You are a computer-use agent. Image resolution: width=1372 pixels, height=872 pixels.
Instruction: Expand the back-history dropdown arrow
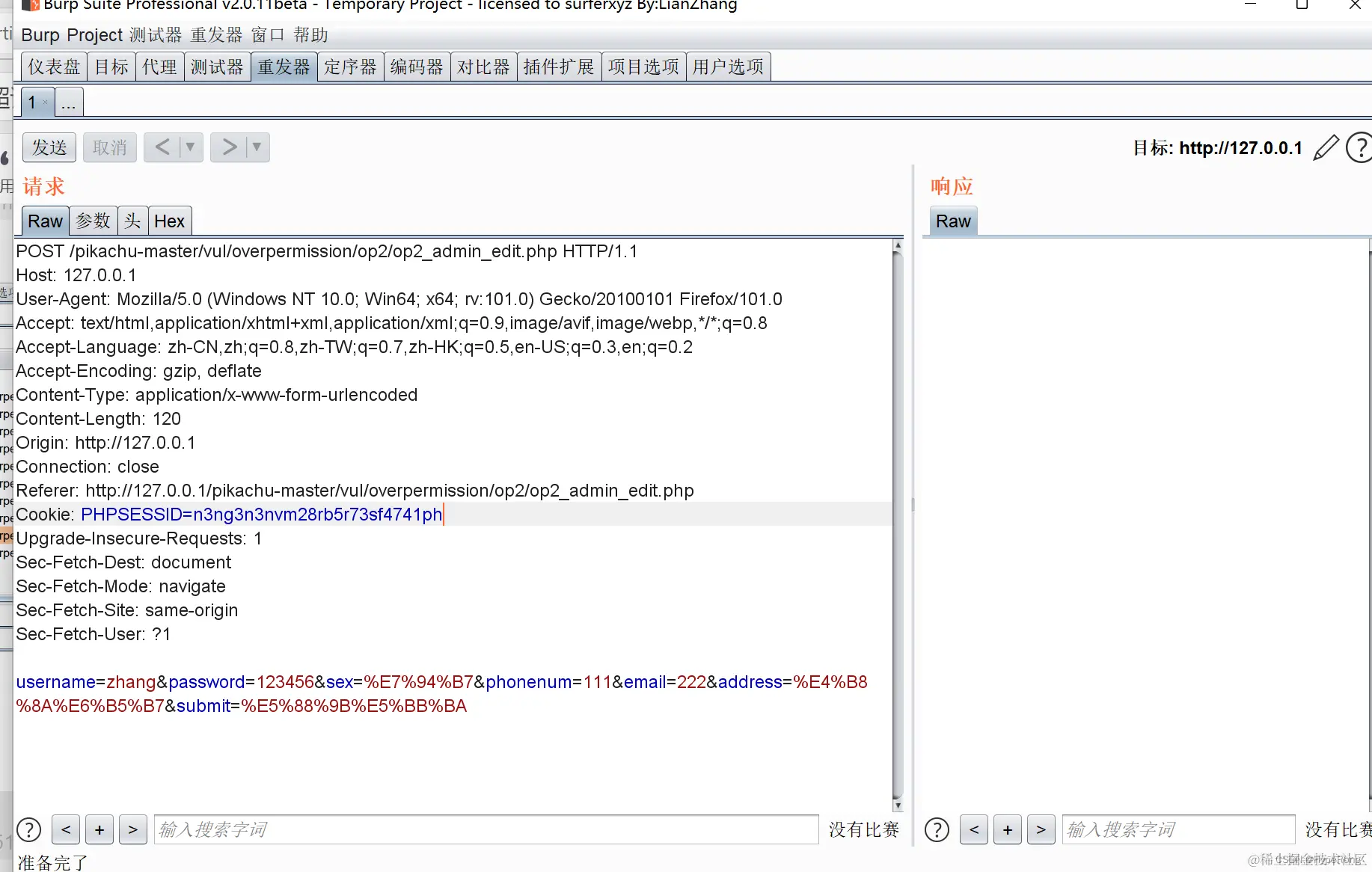click(x=190, y=147)
